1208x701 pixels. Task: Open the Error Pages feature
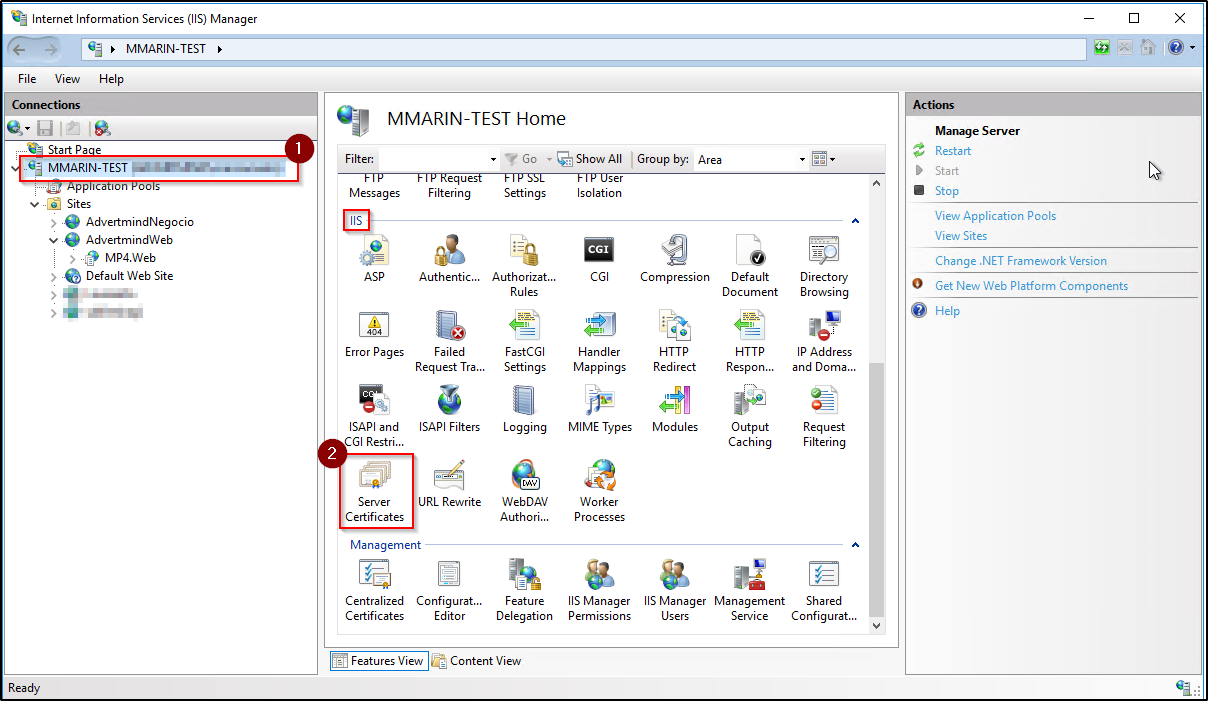click(x=374, y=334)
